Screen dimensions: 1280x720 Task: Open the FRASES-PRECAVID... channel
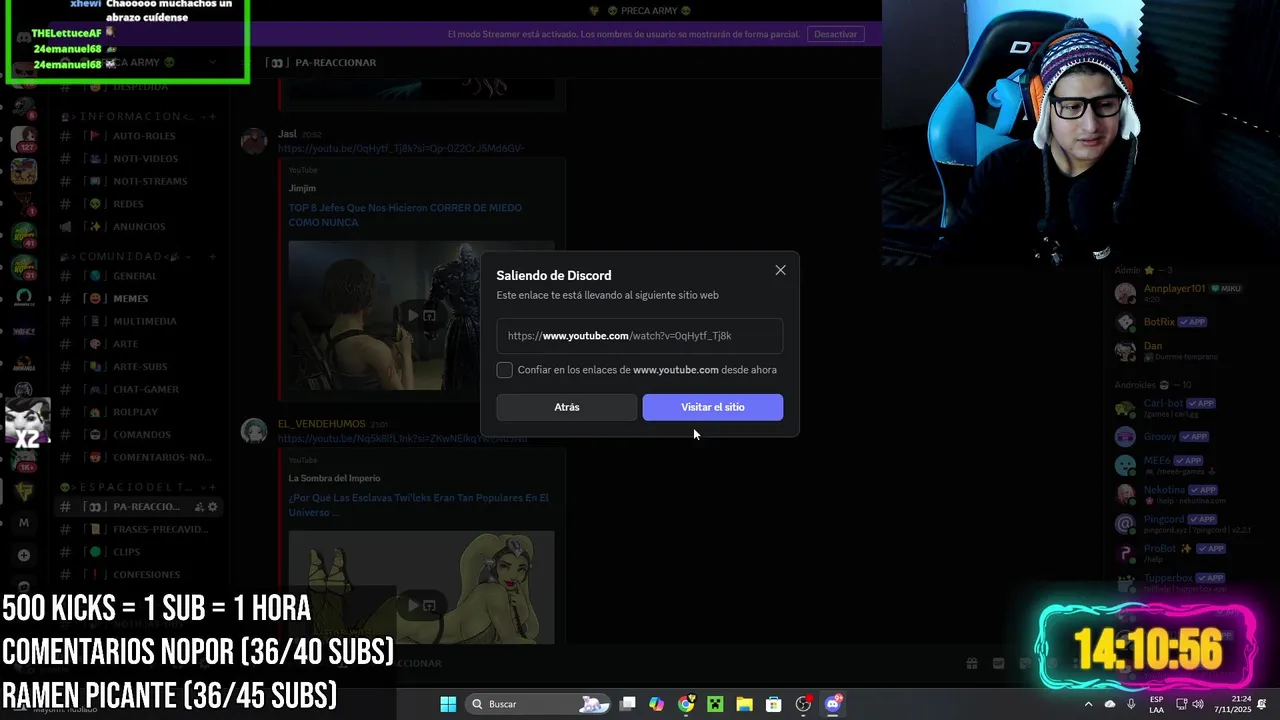click(x=138, y=529)
